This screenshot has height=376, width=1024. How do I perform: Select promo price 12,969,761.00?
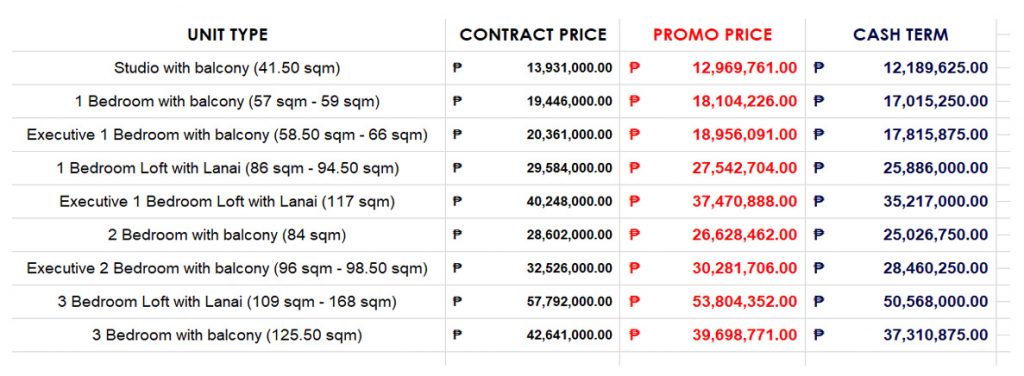click(x=744, y=68)
